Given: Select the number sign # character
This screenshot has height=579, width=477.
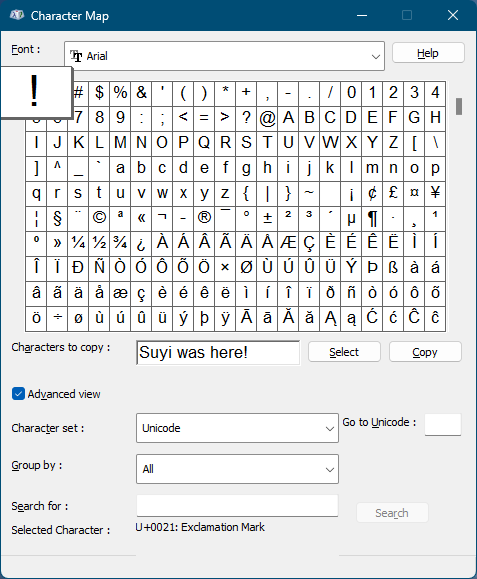Looking at the screenshot, I should pos(79,93).
